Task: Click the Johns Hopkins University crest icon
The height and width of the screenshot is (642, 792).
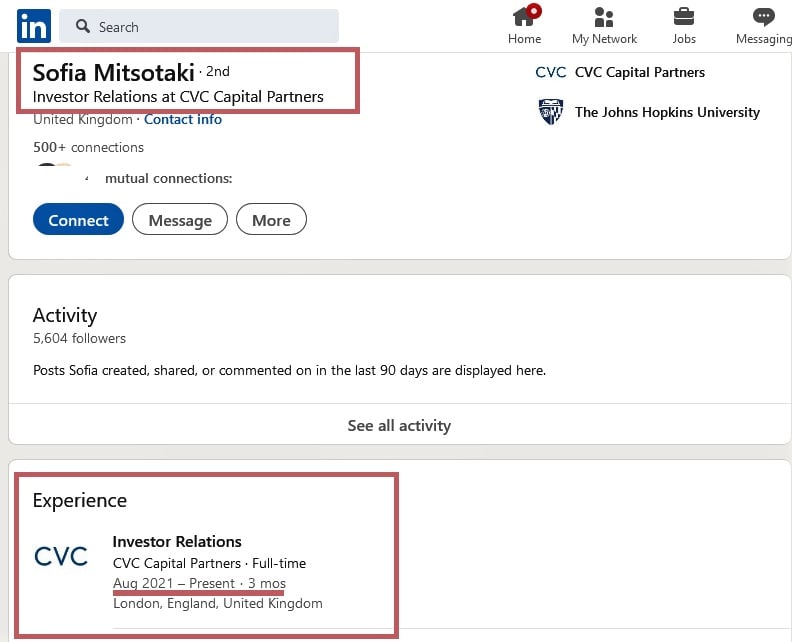Action: (551, 112)
